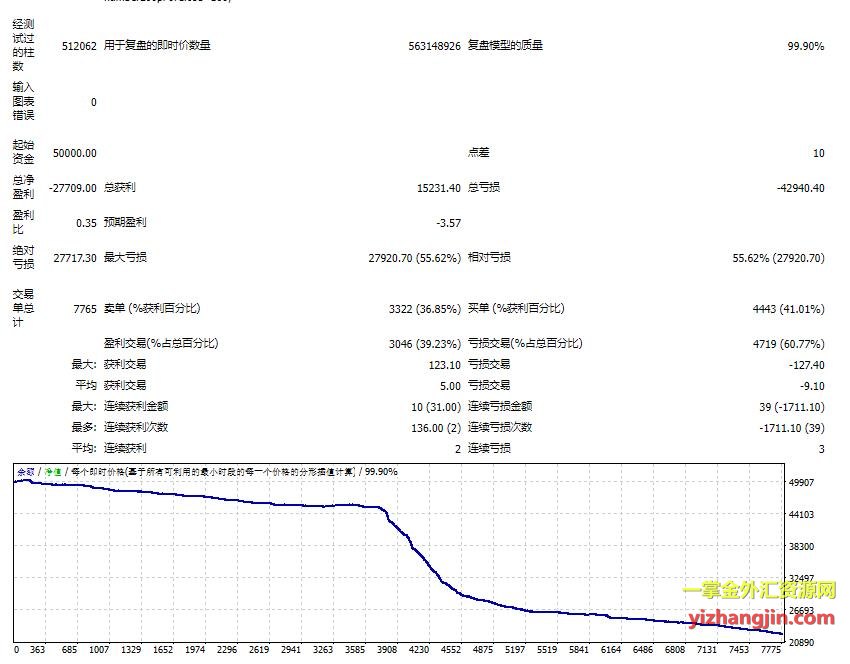Screen dimensions: 850x664
Task: Select the value 10 (31.00)
Action: (x=436, y=407)
